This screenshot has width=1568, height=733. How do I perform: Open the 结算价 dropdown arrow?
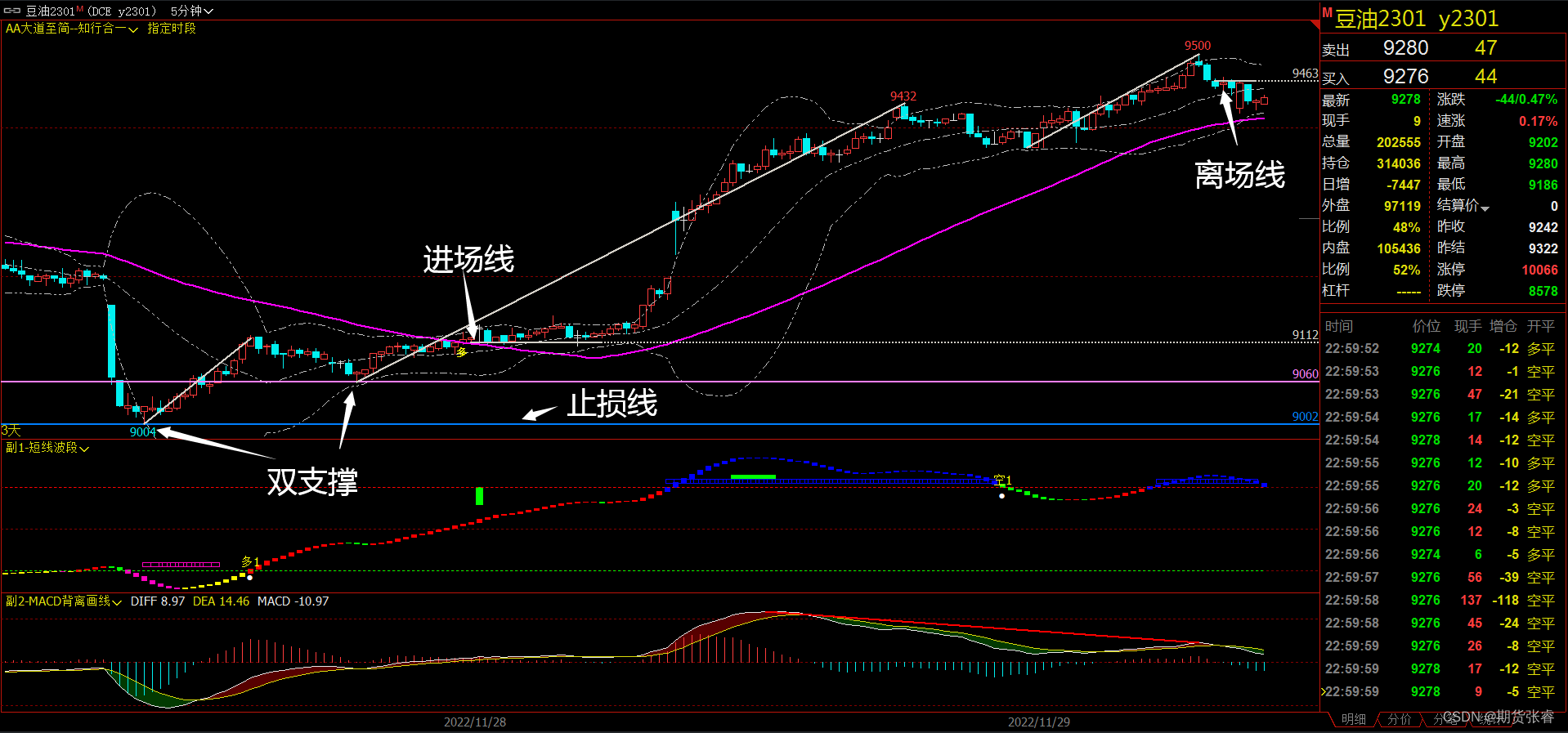coord(1485,208)
